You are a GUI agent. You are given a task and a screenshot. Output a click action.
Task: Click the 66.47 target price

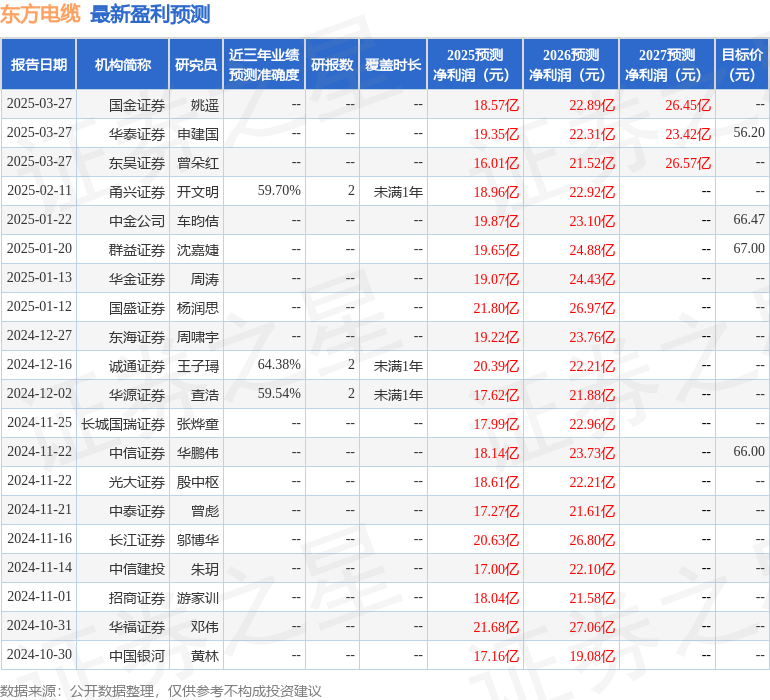749,220
